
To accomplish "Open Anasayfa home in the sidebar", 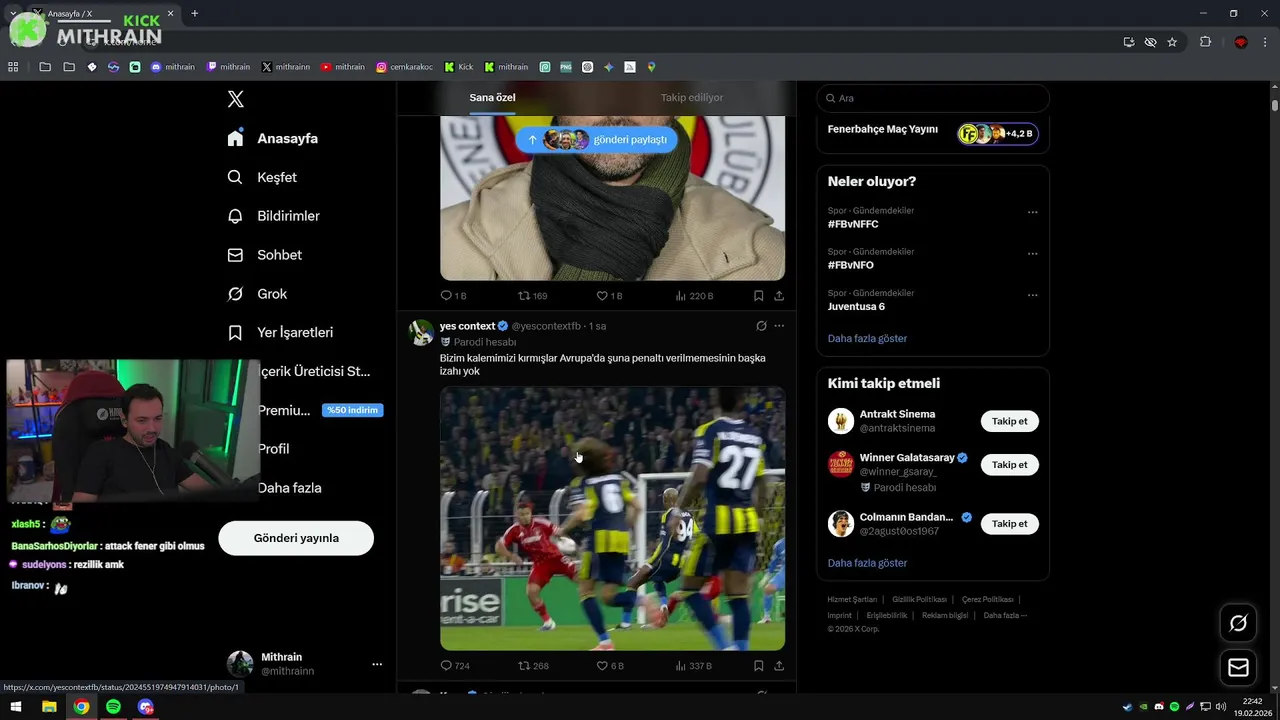I will click(x=273, y=138).
